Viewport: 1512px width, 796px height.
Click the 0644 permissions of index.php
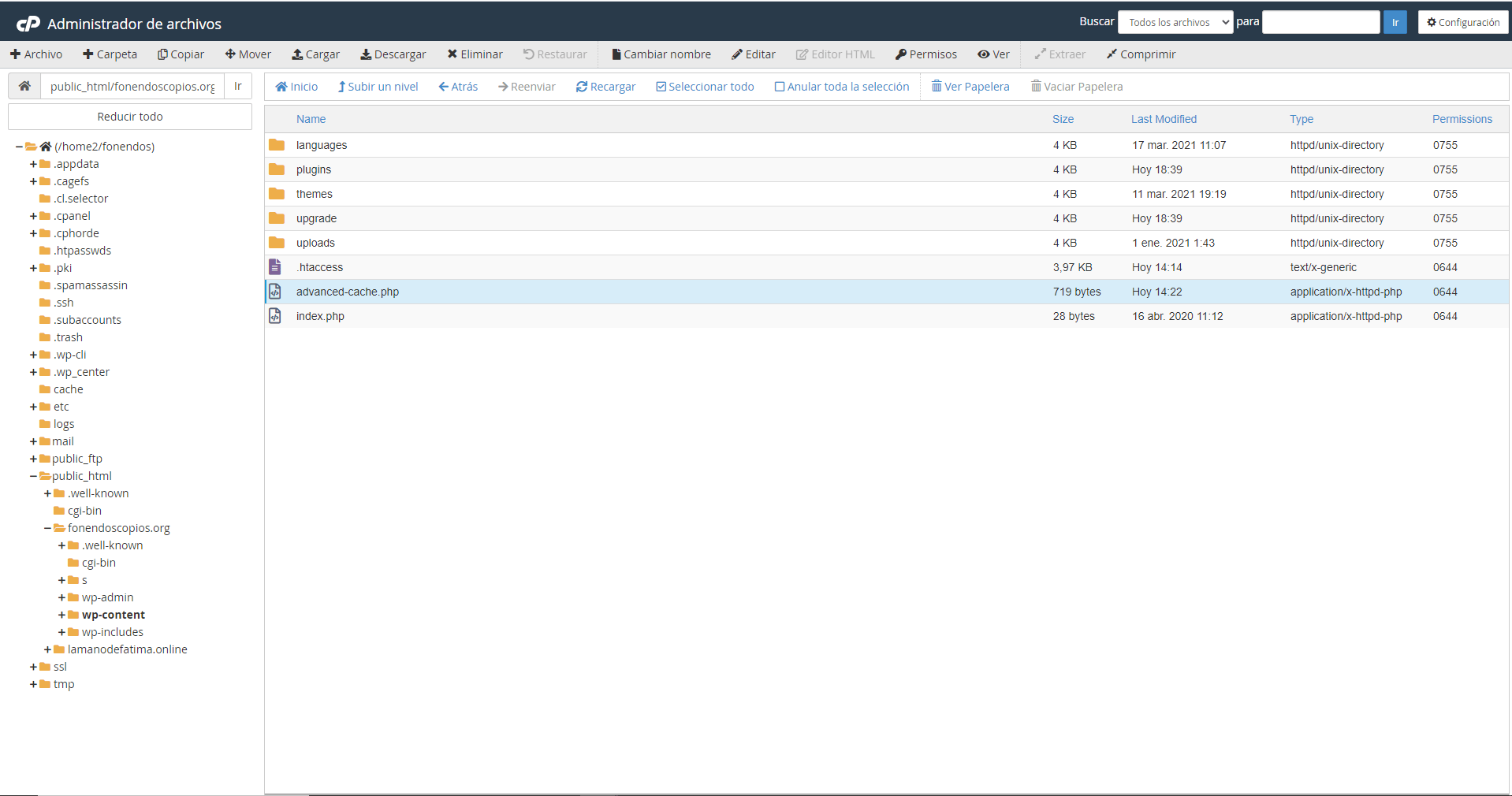point(1445,316)
